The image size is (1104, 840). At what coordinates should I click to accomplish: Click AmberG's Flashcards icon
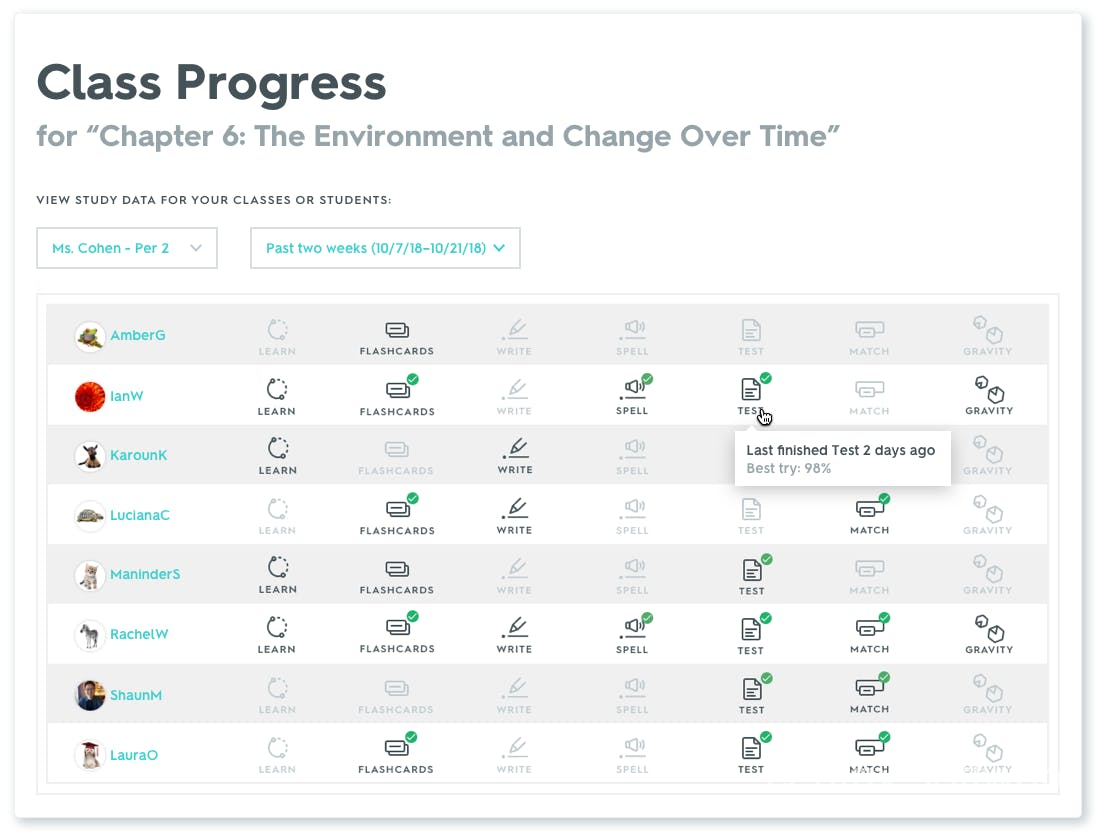pyautogui.click(x=397, y=331)
